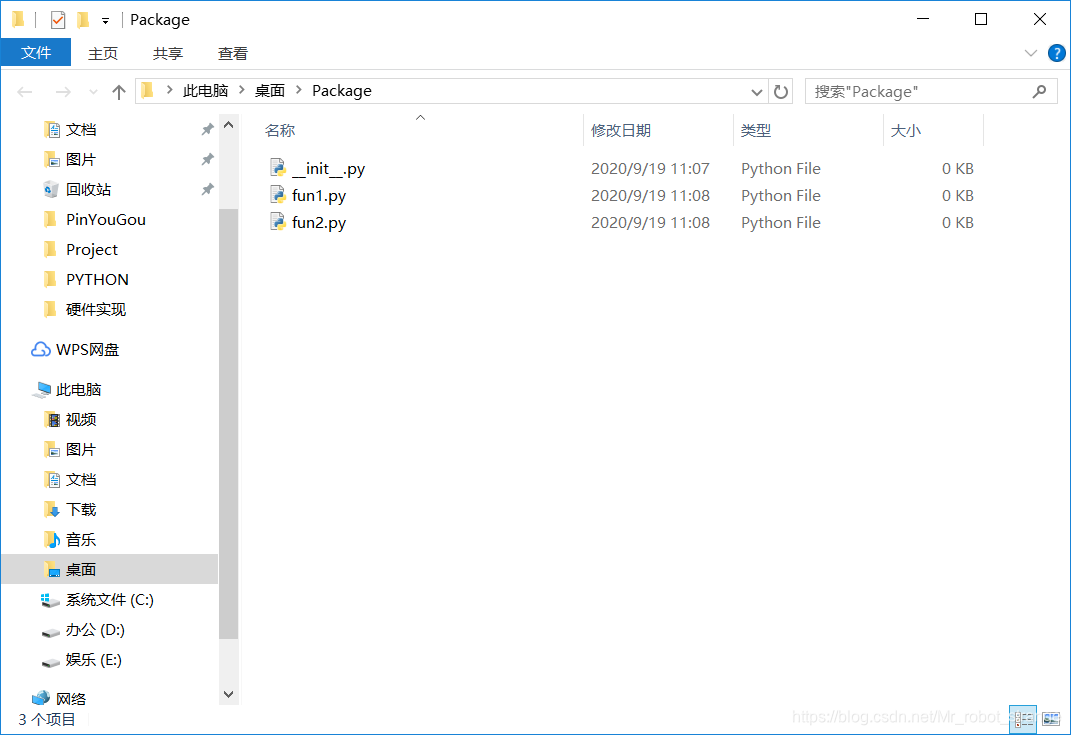Open the 主页 ribbon tab
1071x735 pixels.
pyautogui.click(x=102, y=53)
